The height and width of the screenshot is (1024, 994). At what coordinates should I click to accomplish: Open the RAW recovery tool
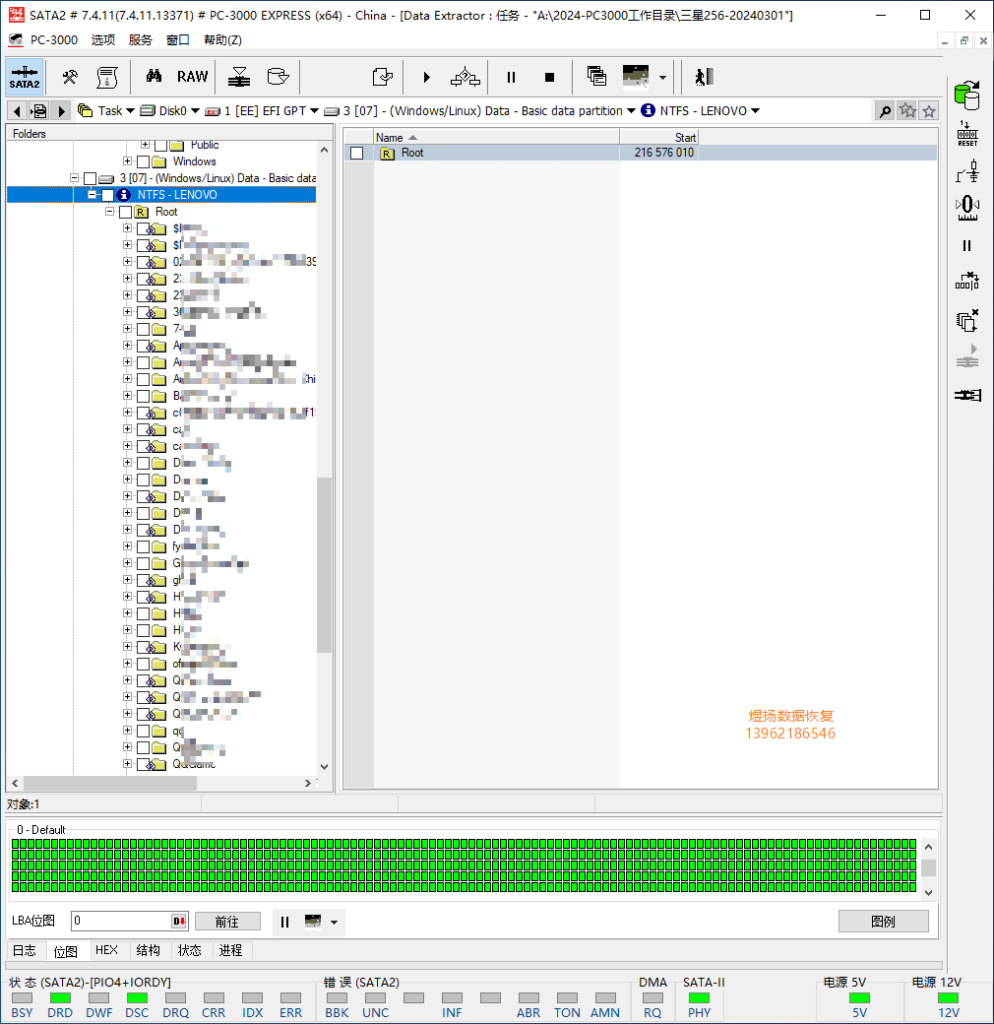pyautogui.click(x=192, y=77)
